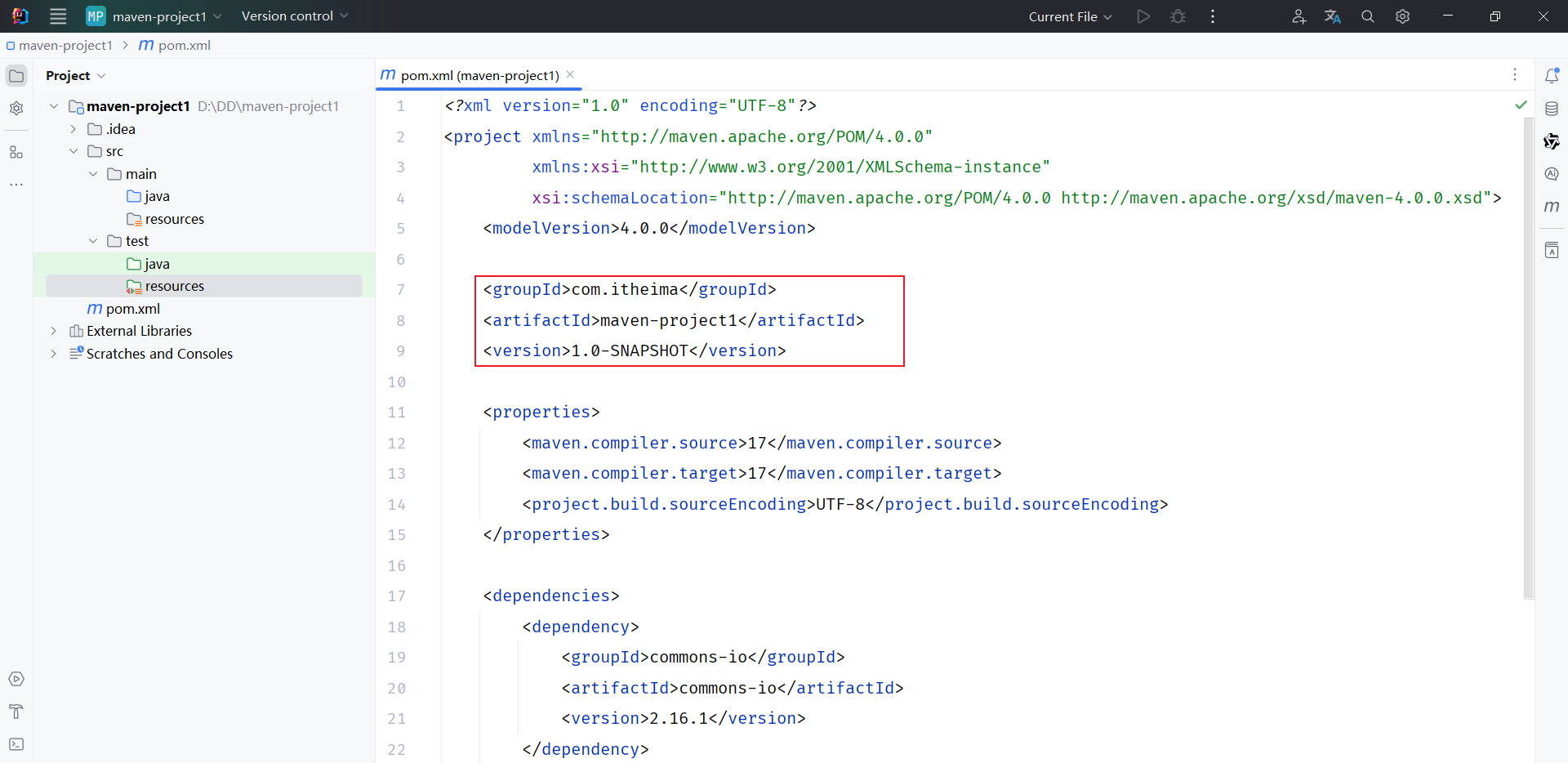1568x763 pixels.
Task: Start debugging the current file
Action: (1178, 16)
